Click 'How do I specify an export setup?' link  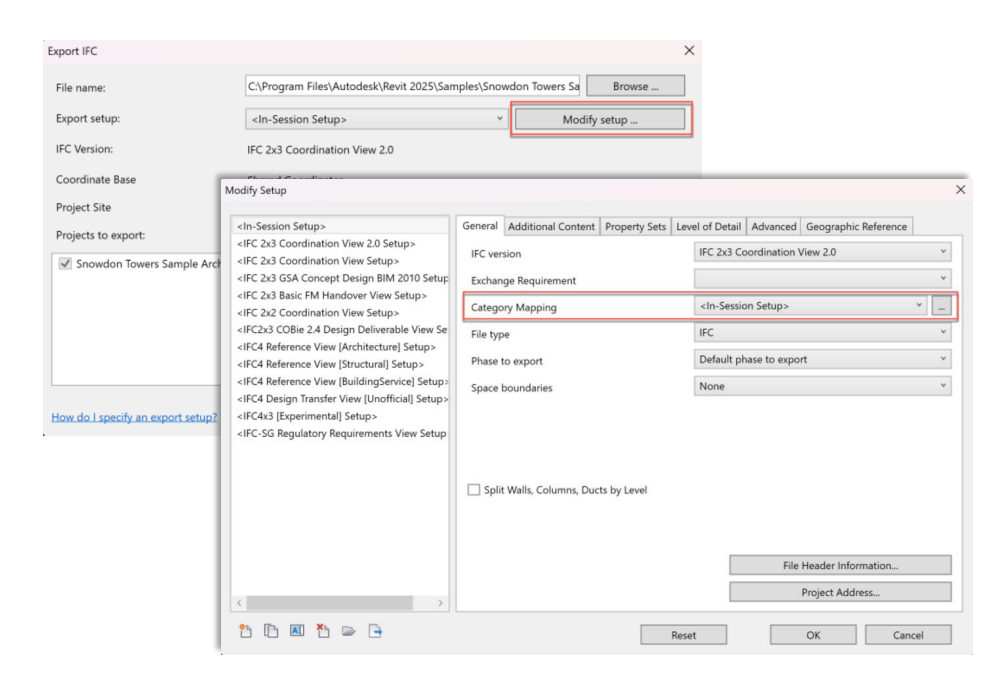click(134, 417)
